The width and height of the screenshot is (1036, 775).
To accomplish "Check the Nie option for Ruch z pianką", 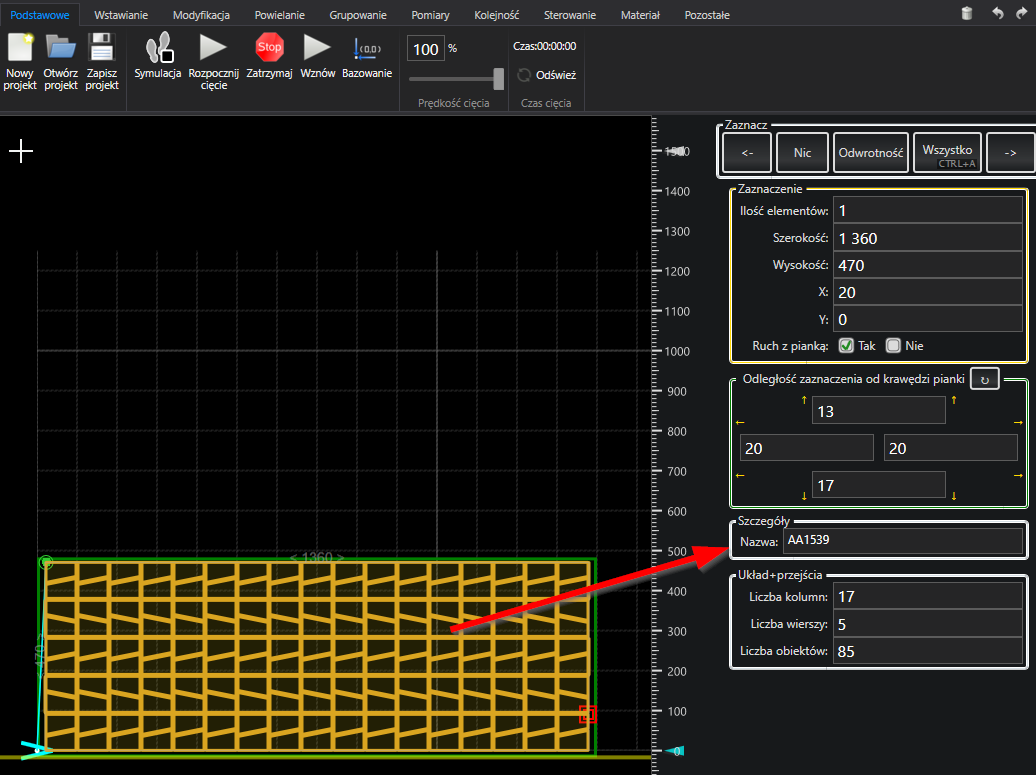I will point(893,346).
